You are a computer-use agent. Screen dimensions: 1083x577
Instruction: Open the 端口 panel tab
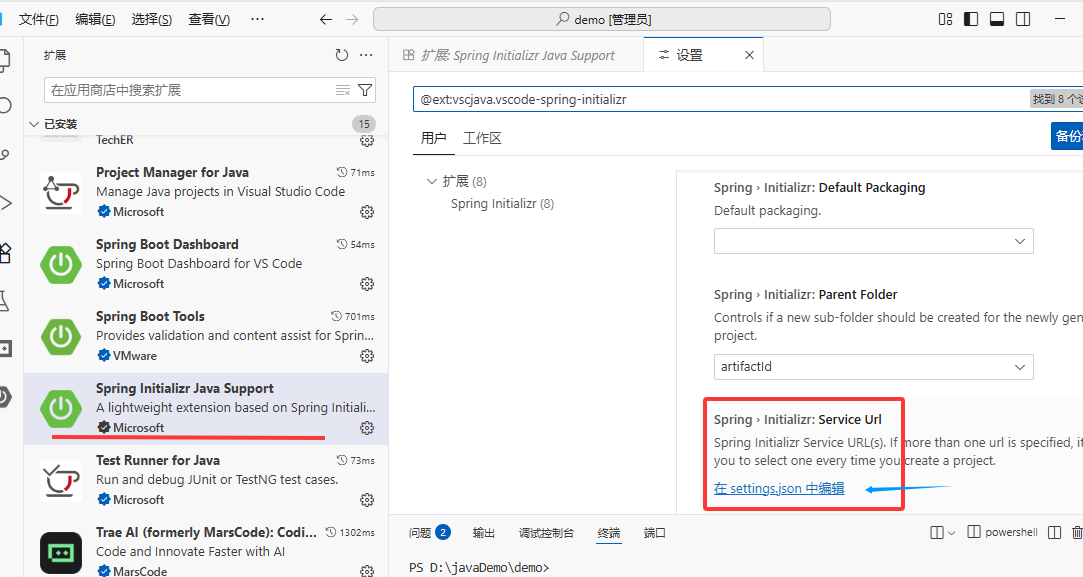pos(654,533)
